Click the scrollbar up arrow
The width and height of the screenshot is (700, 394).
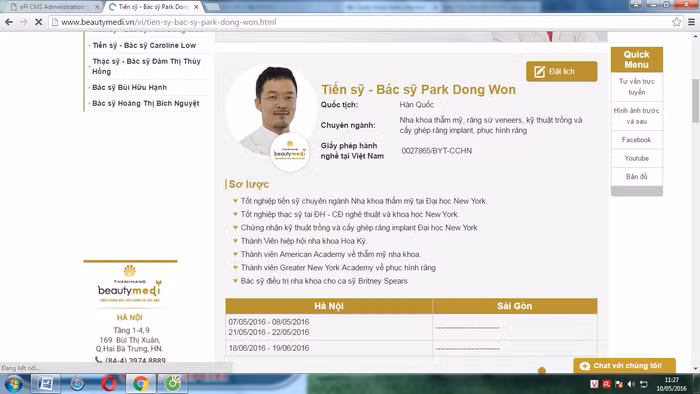696,36
